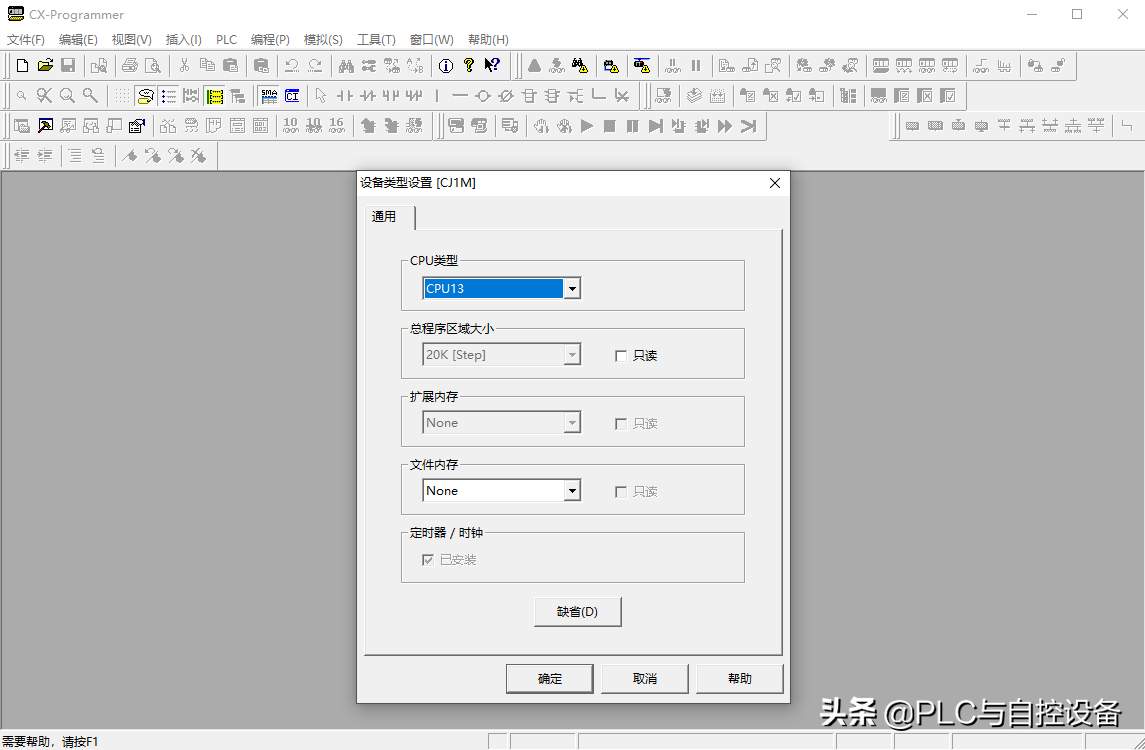This screenshot has width=1145, height=750.
Task: Toggle the 只读 checkbox for 总程序区域大小
Action: point(621,356)
